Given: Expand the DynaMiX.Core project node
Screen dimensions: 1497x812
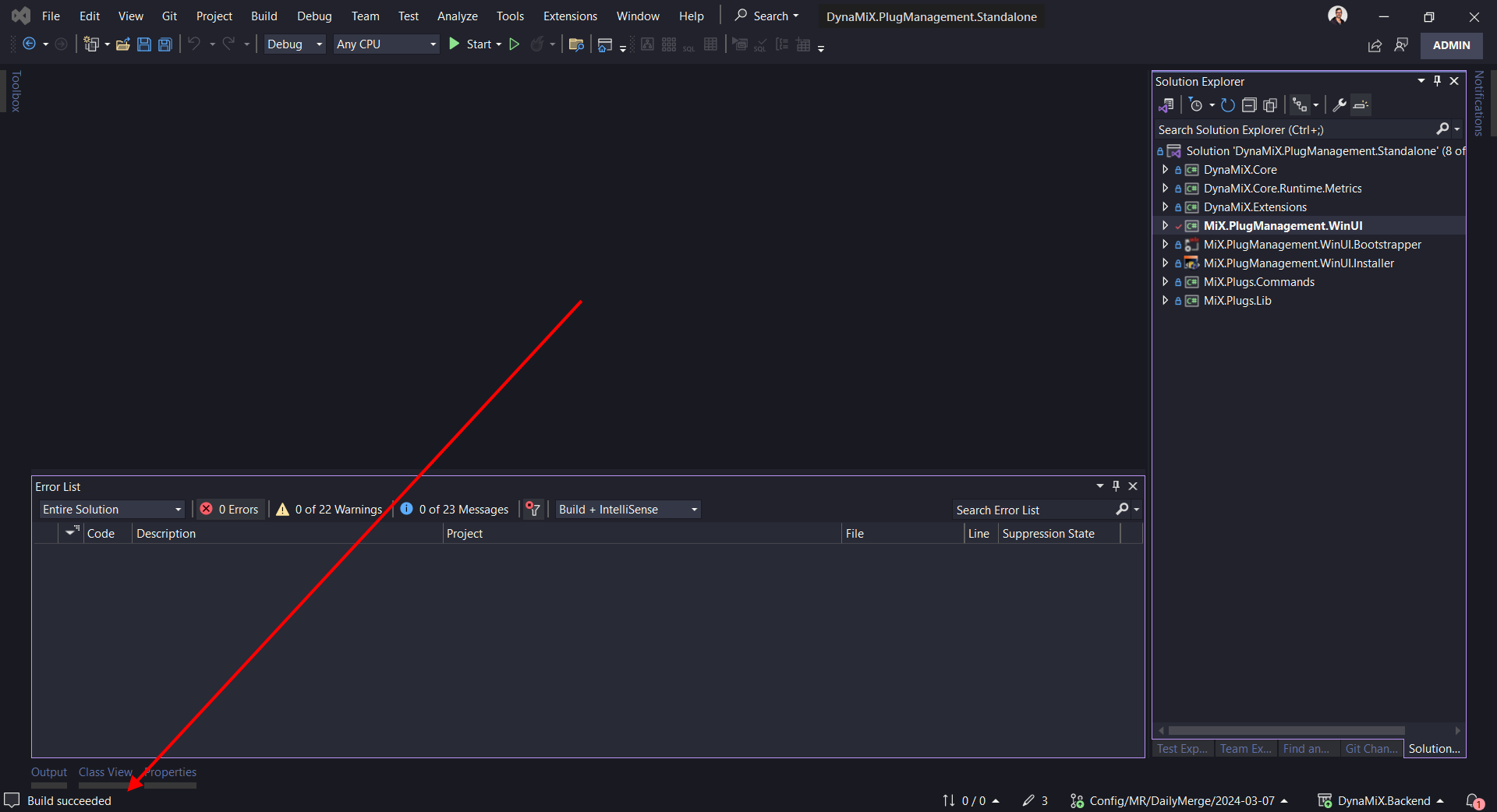Looking at the screenshot, I should pos(1165,170).
